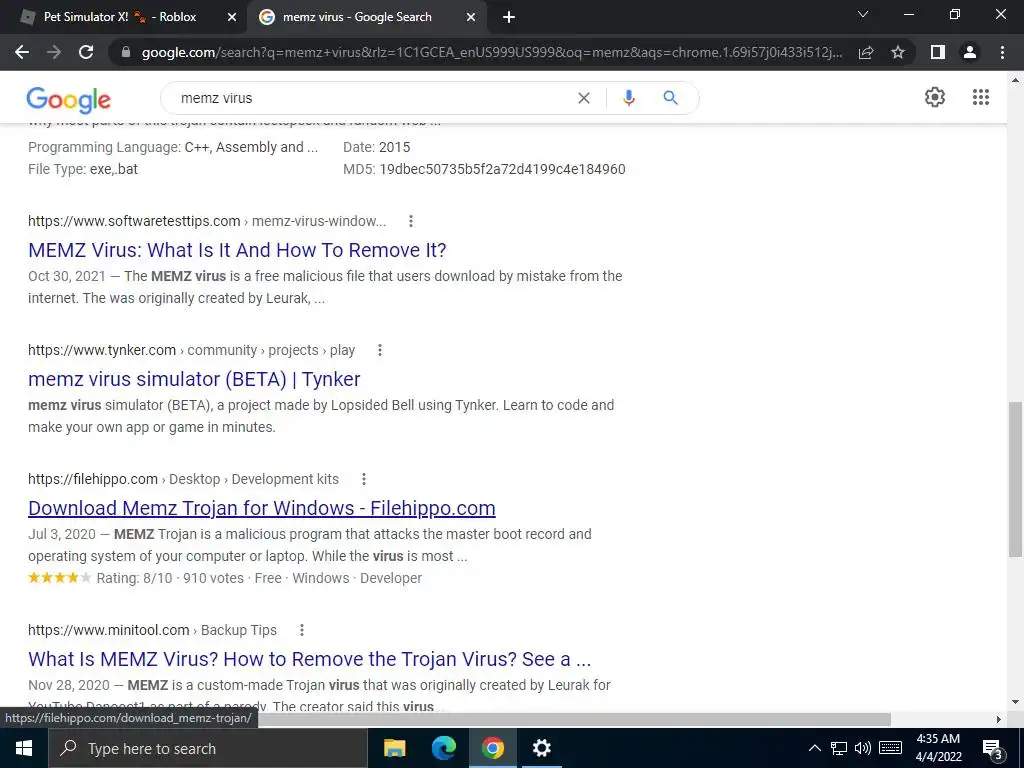Open the tab search chevron
This screenshot has width=1024, height=768.
pos(863,14)
